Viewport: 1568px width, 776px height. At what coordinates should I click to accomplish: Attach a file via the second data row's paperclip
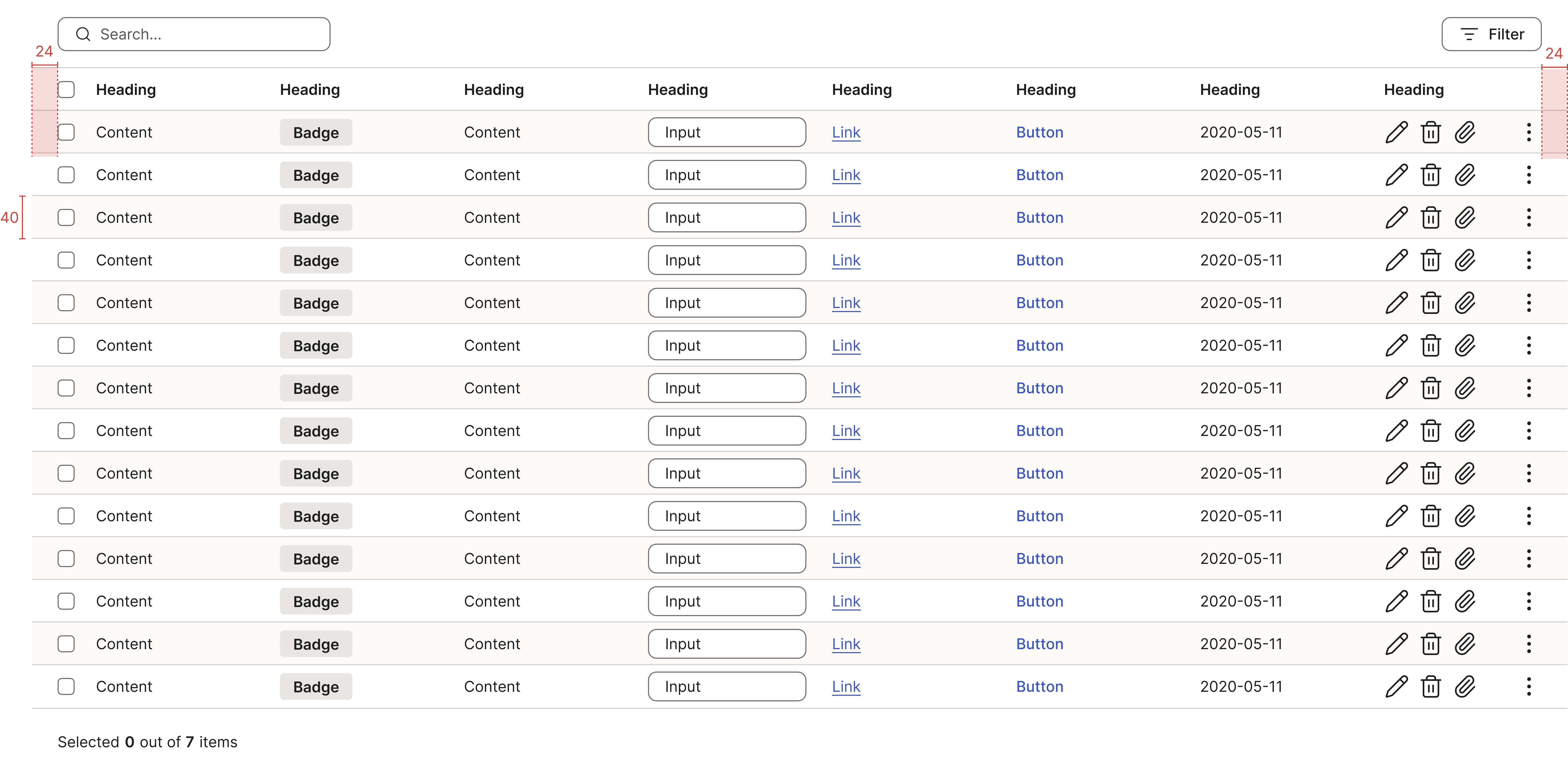[x=1465, y=175]
